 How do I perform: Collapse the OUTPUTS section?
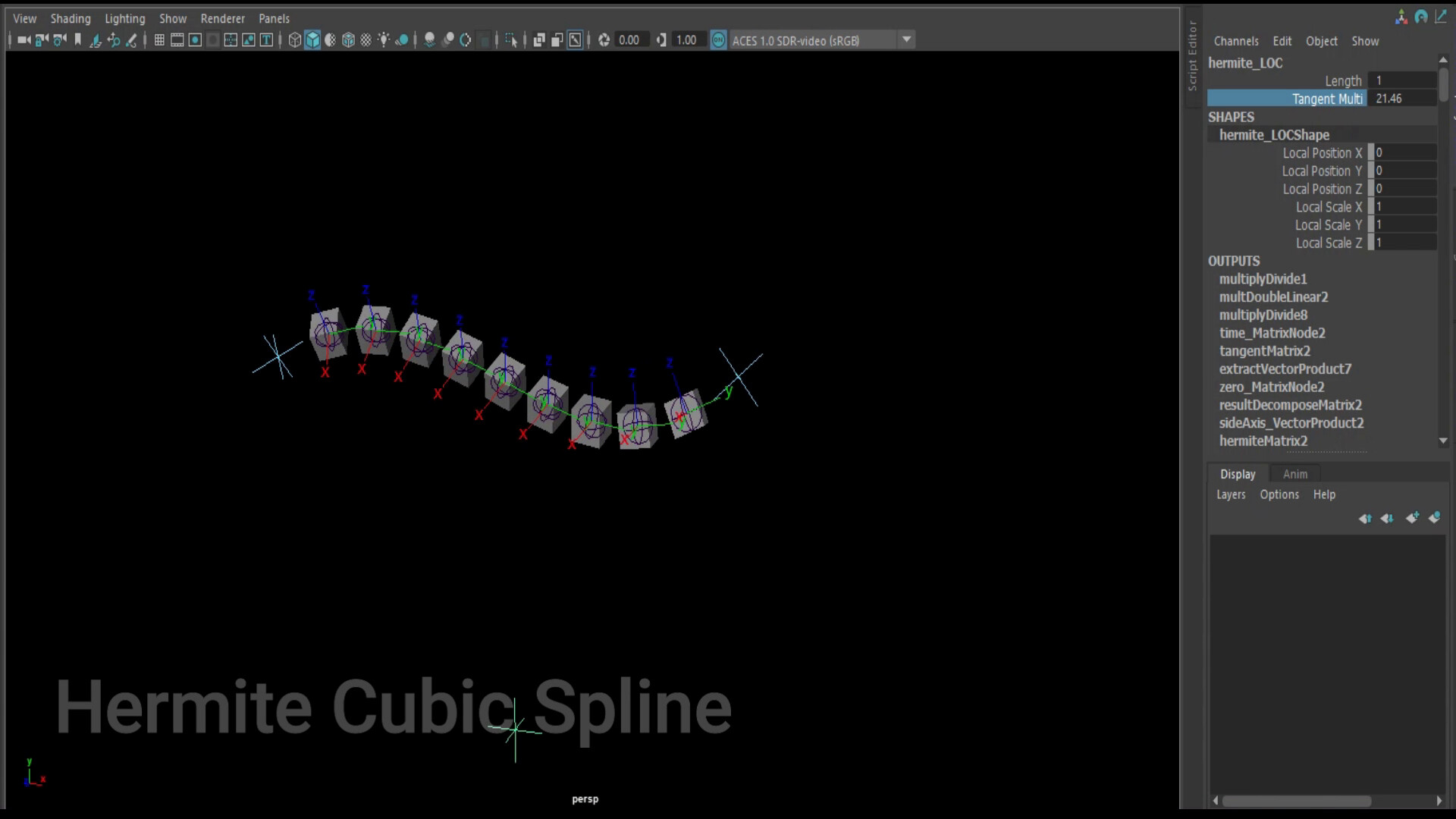1234,260
